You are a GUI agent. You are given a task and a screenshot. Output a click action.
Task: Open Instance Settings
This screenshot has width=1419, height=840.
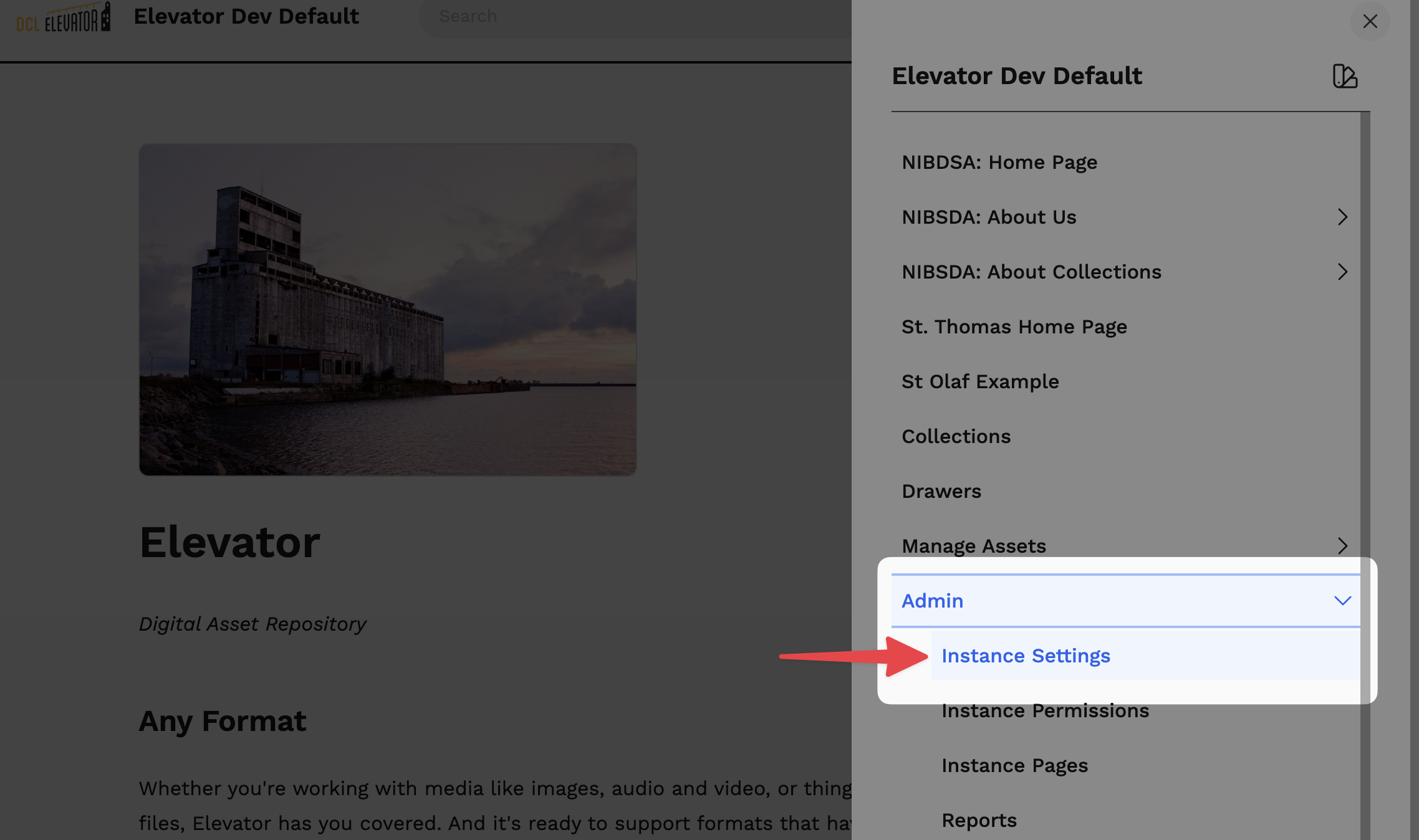[1026, 656]
